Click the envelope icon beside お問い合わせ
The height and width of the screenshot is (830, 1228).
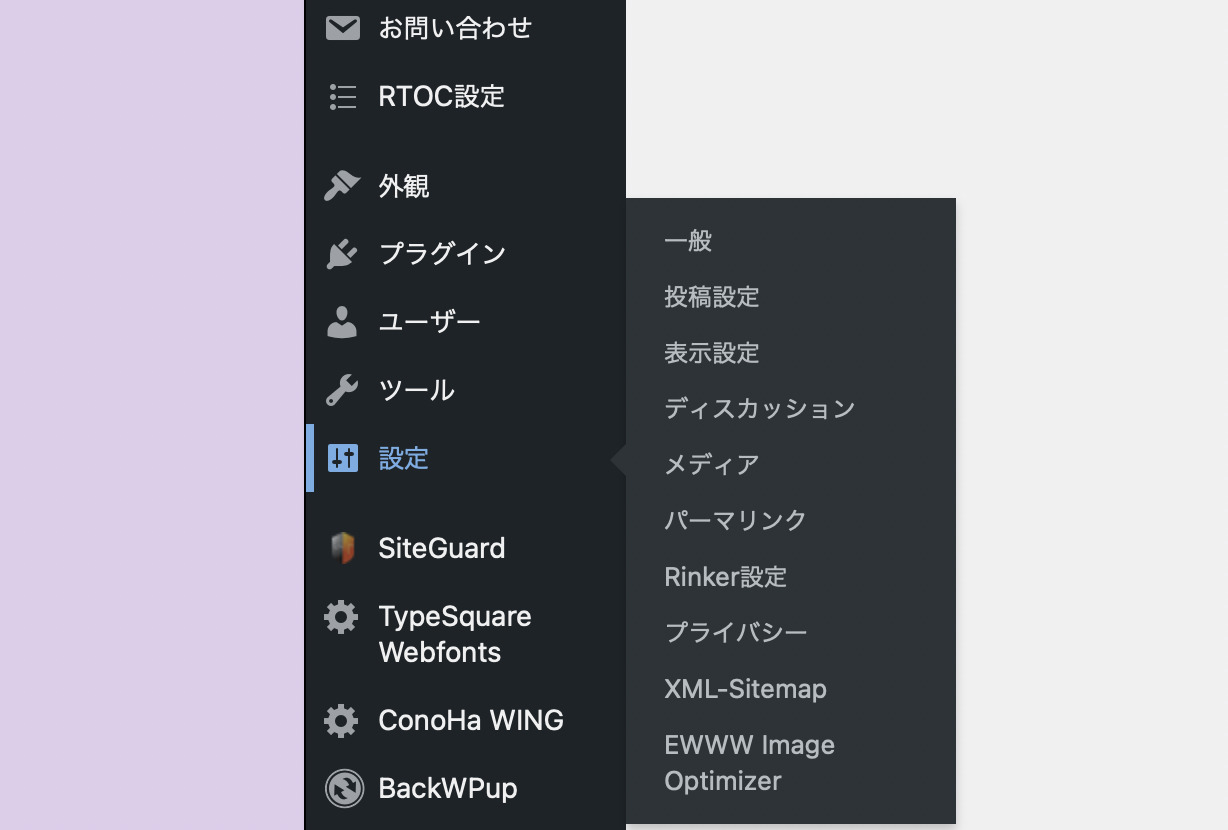coord(343,28)
